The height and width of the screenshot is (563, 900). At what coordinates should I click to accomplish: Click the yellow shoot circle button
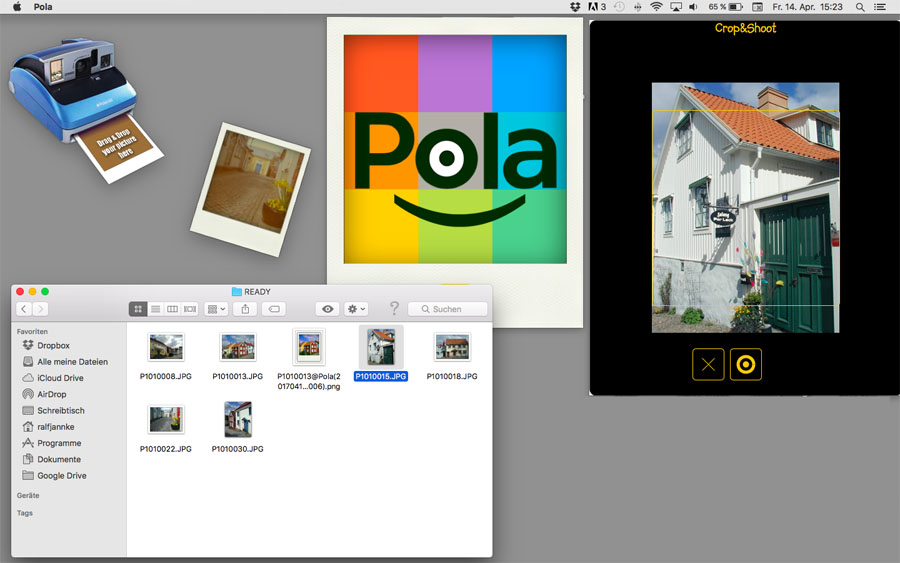[746, 364]
